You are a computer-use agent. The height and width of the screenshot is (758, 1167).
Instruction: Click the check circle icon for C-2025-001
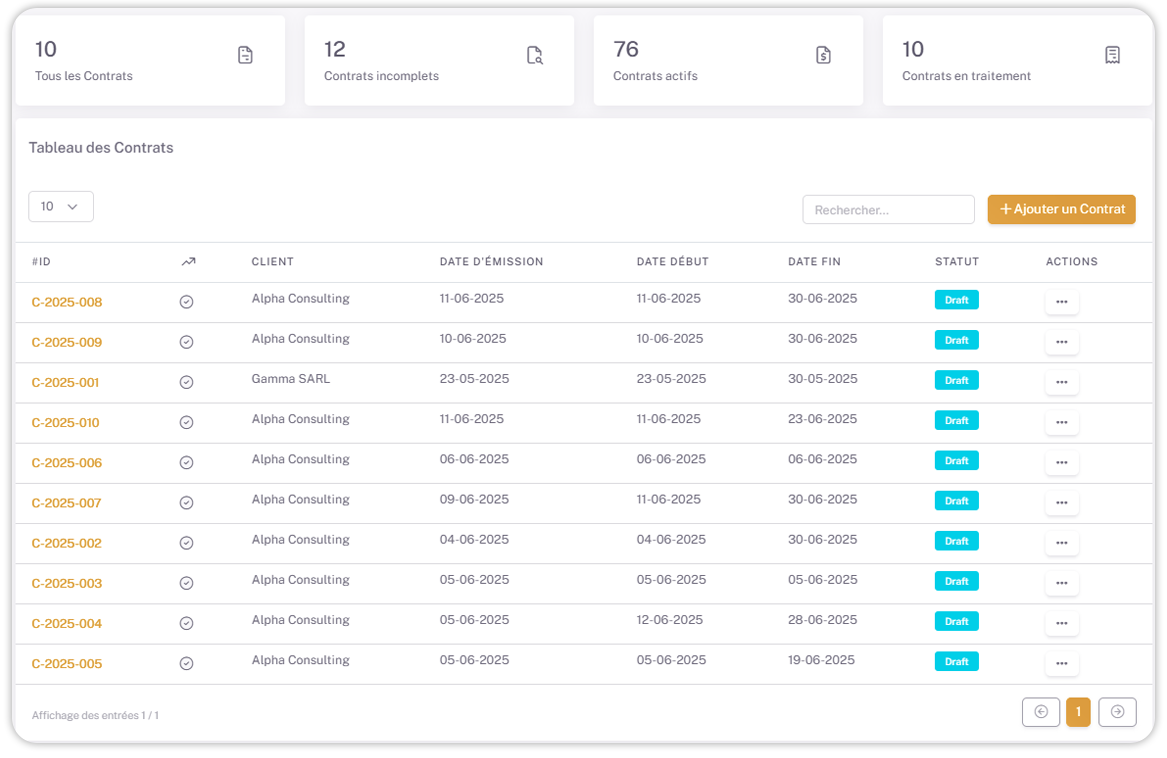186,382
